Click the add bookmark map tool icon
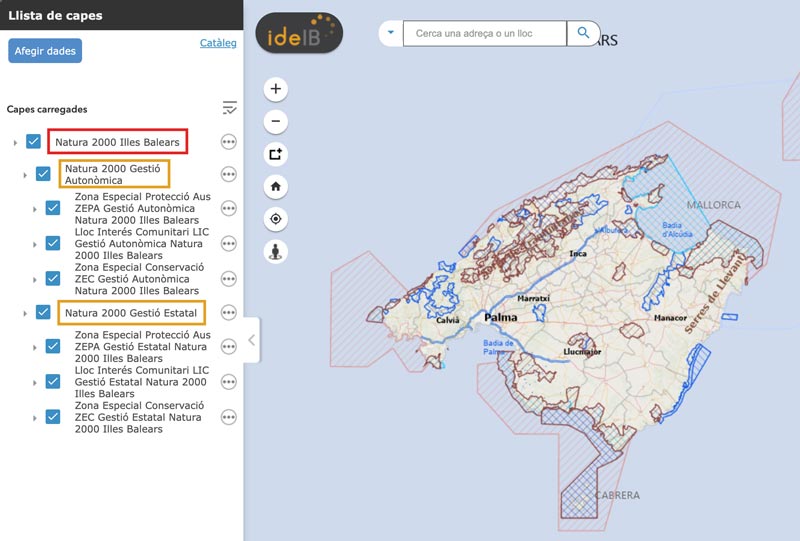Image resolution: width=800 pixels, height=541 pixels. pos(276,154)
